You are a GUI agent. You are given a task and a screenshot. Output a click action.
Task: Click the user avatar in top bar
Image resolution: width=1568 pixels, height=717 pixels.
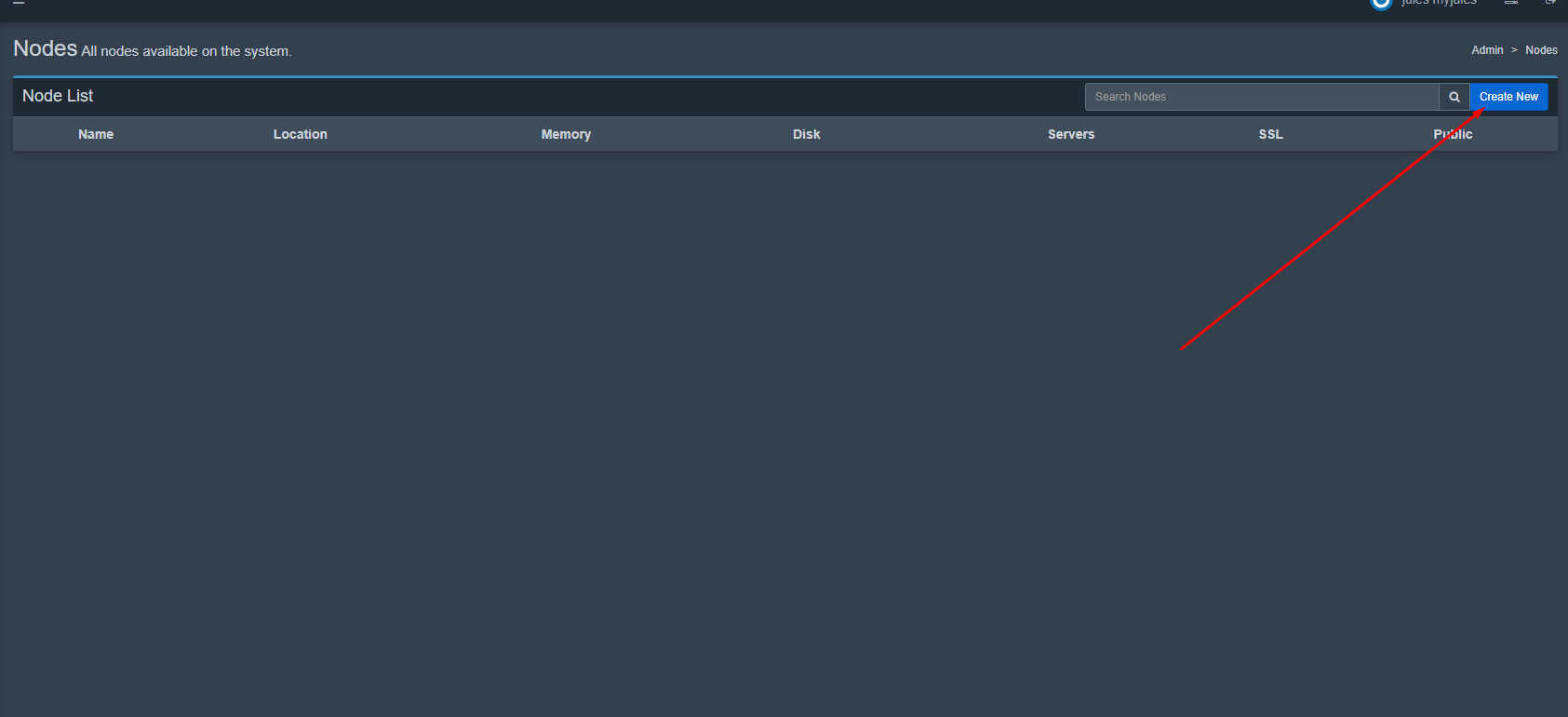(1381, 3)
